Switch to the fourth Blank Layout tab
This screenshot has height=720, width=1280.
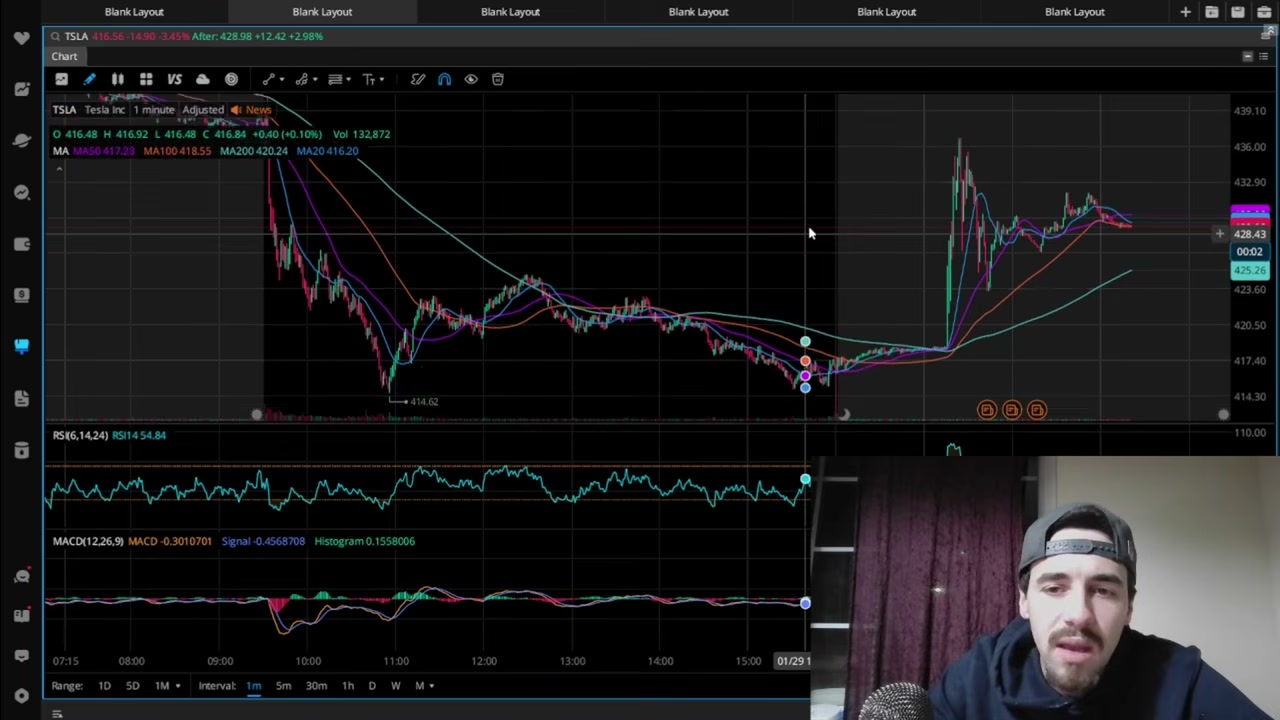pos(698,12)
